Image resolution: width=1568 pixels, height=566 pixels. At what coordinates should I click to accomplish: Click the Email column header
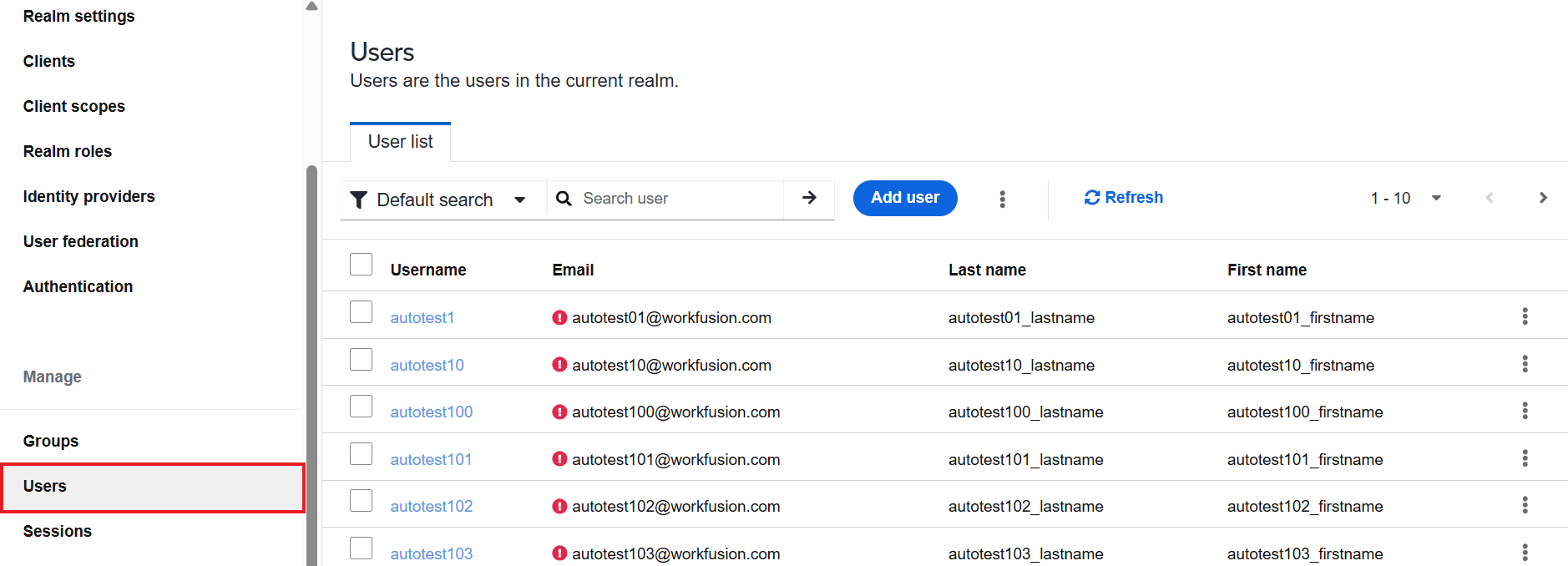[x=573, y=270]
